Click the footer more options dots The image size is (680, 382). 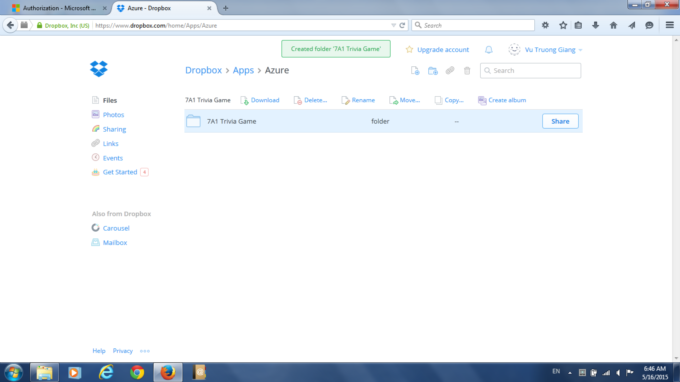coord(145,351)
